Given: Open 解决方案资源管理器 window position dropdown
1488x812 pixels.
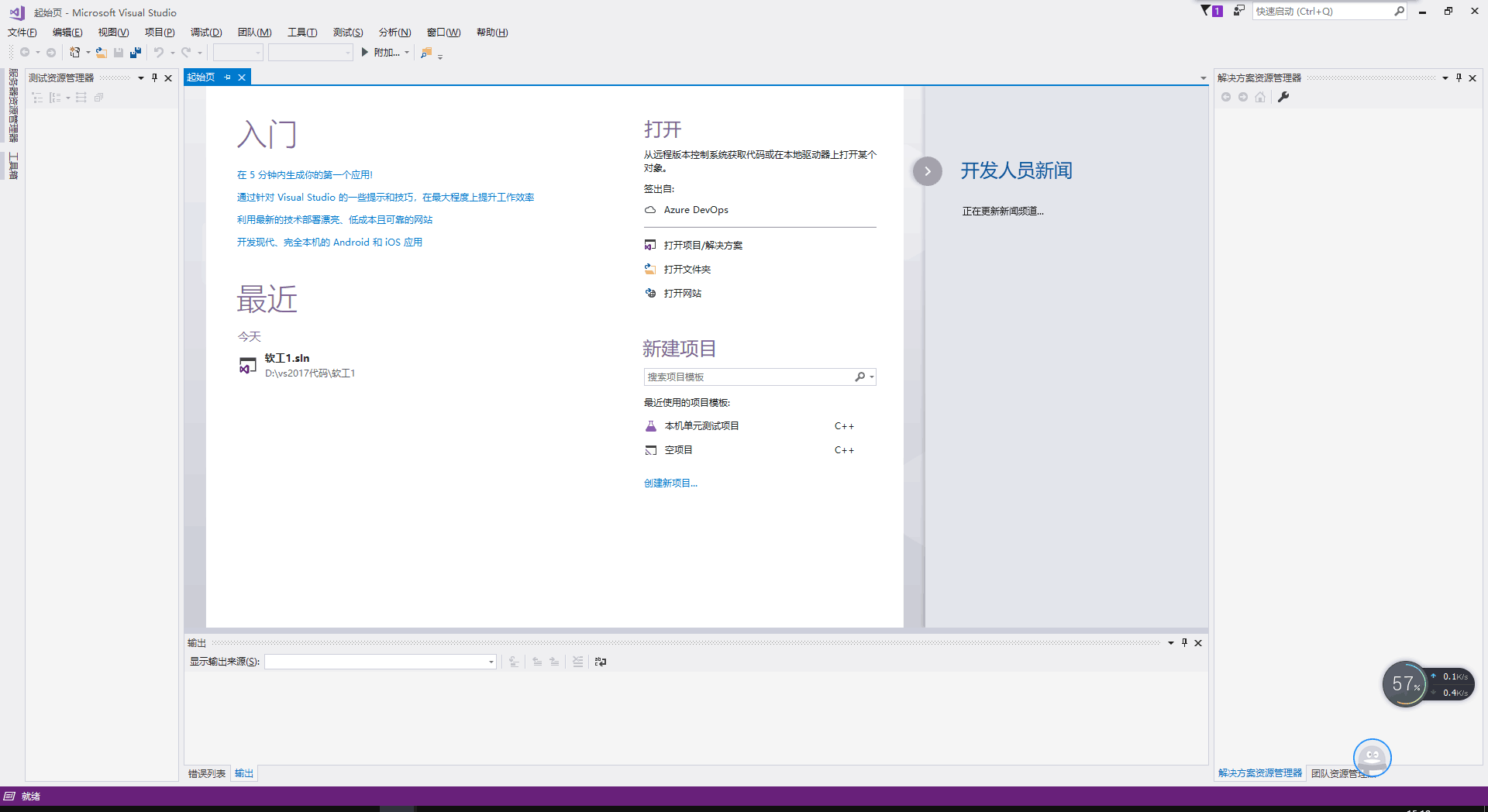Looking at the screenshot, I should (x=1445, y=77).
